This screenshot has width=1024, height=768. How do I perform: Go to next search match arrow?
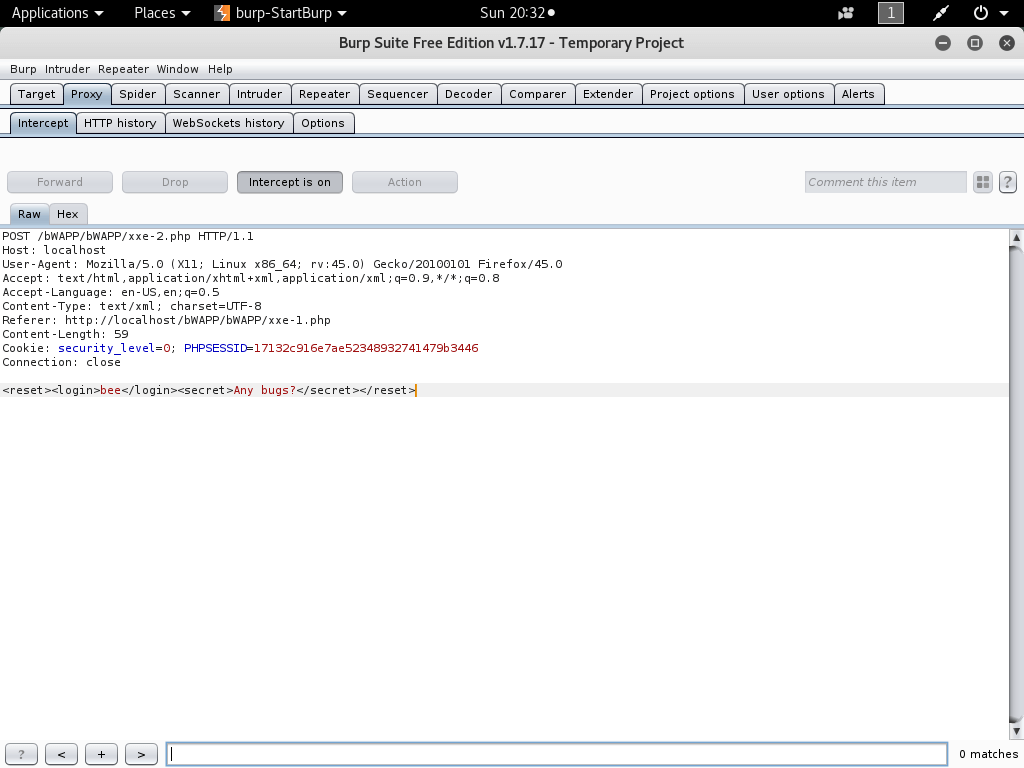(x=141, y=755)
